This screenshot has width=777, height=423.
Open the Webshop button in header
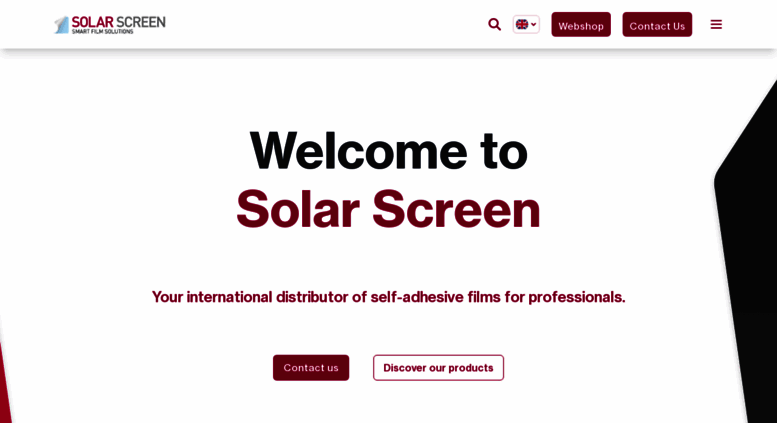coord(581,25)
